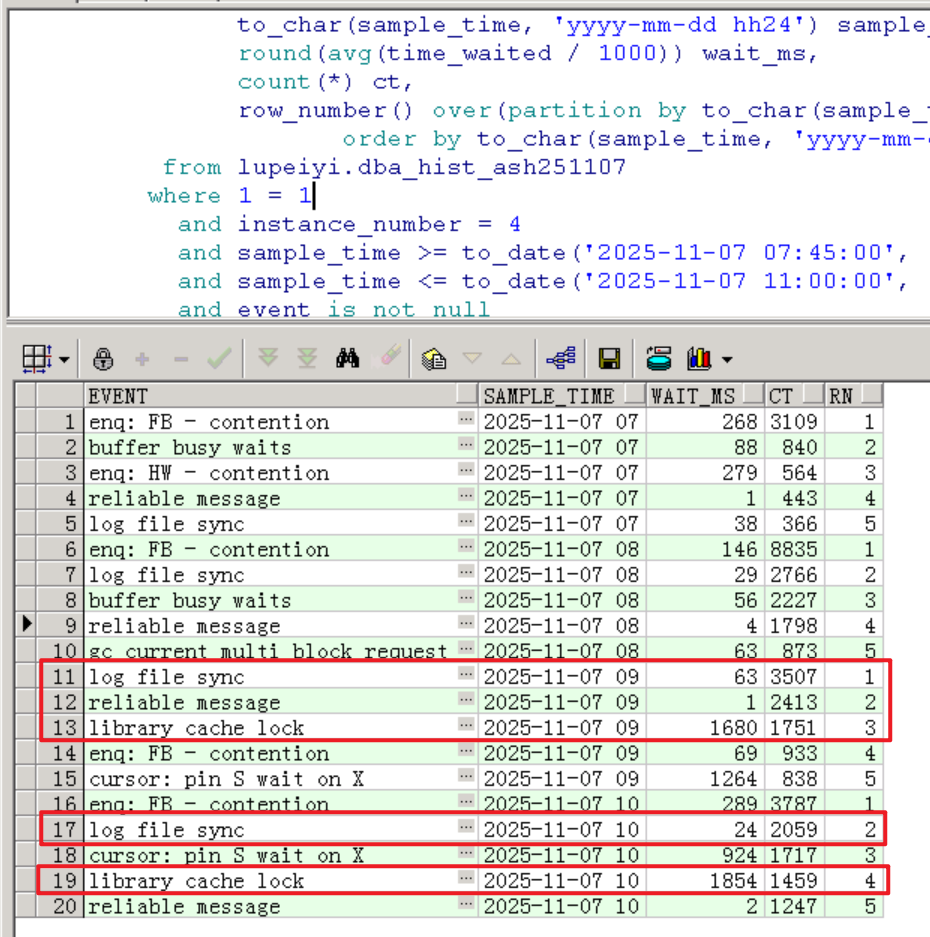
Task: Click small sort box in SAMPLE_TIME header
Action: pyautogui.click(x=634, y=394)
